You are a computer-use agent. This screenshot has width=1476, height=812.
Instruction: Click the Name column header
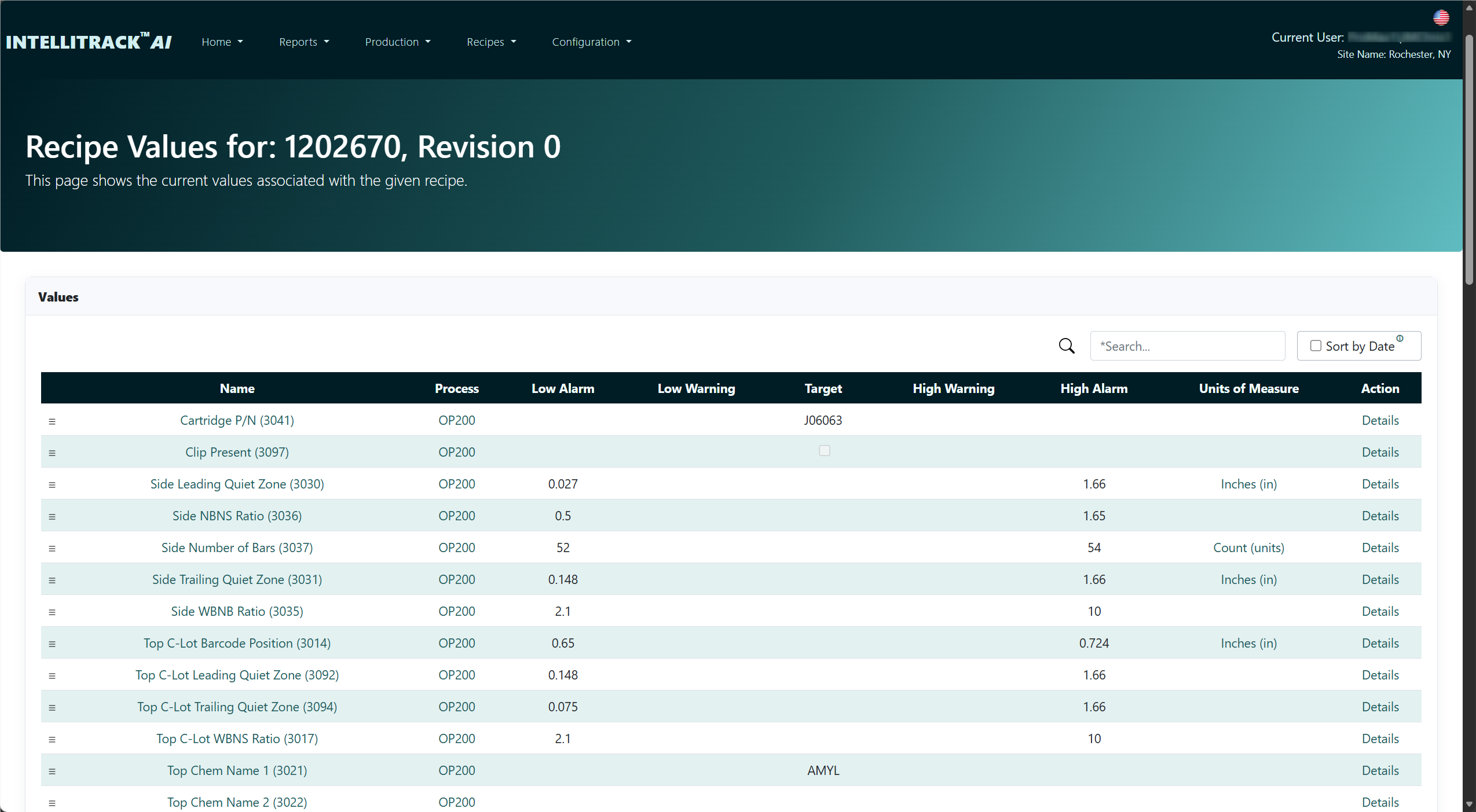(237, 388)
